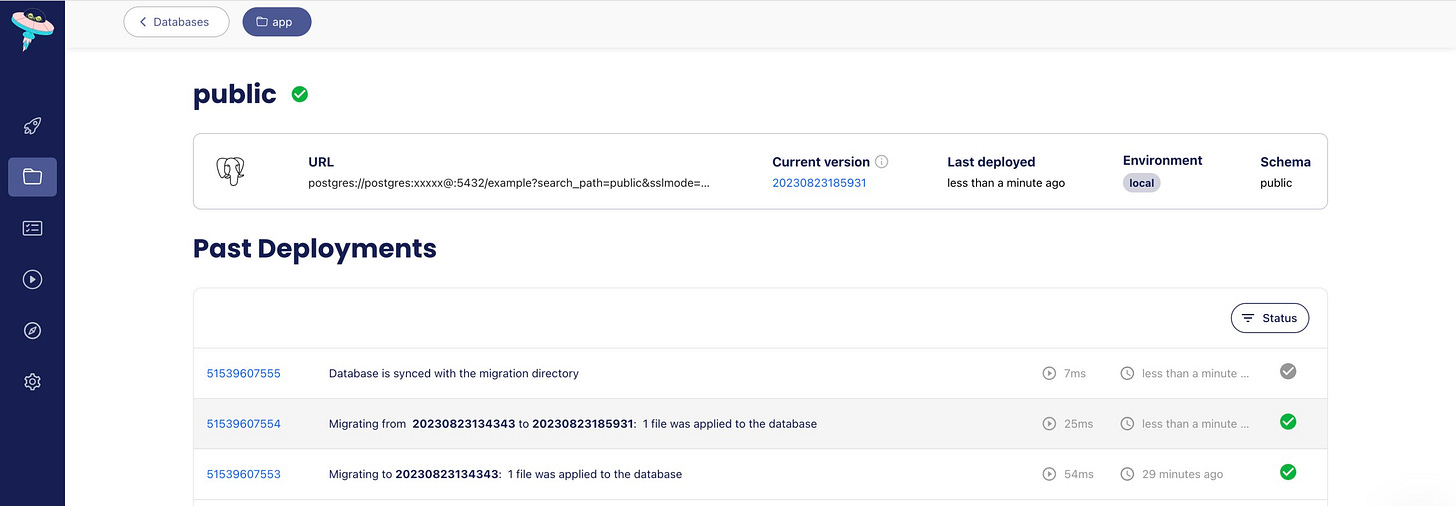Screen dimensions: 1456x506
Task: Open deployment 51539607555
Action: [x=244, y=373]
